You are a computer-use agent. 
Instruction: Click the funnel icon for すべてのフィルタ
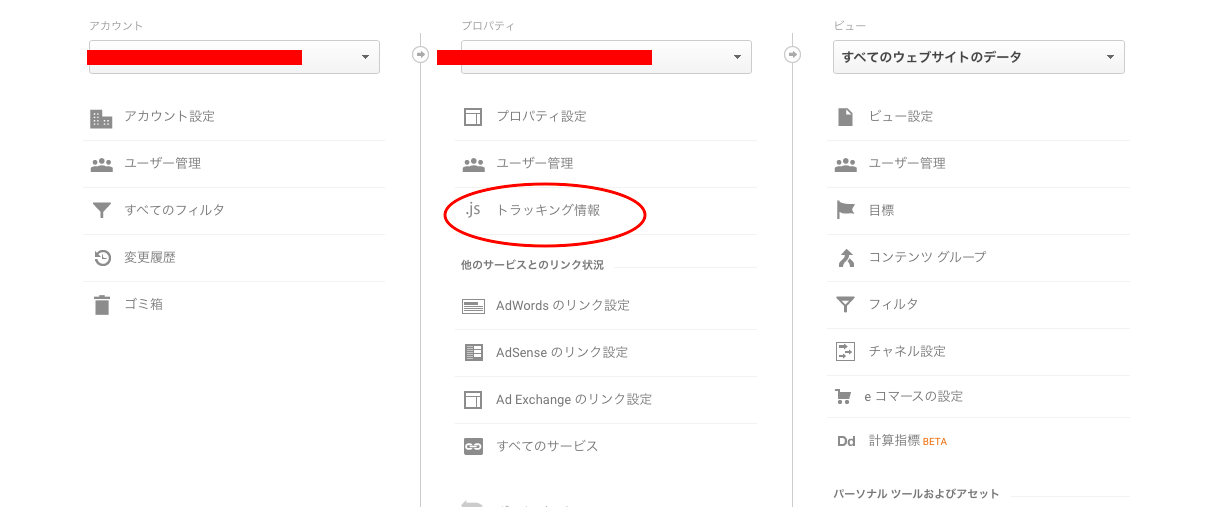pyautogui.click(x=101, y=211)
